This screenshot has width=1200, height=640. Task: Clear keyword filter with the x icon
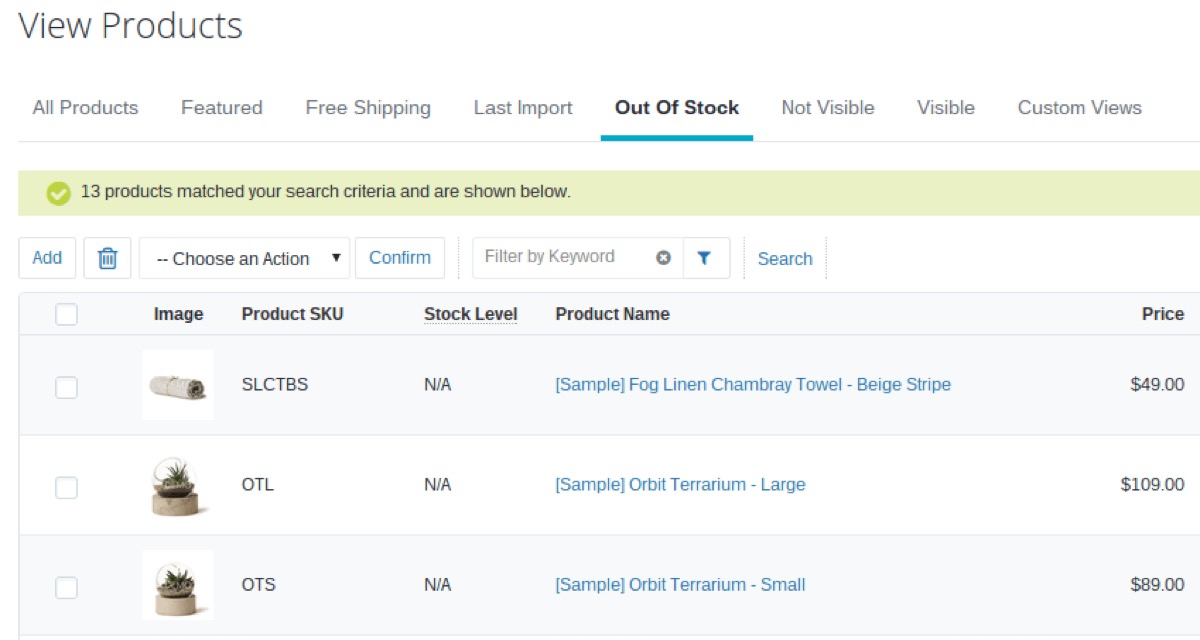(x=663, y=258)
